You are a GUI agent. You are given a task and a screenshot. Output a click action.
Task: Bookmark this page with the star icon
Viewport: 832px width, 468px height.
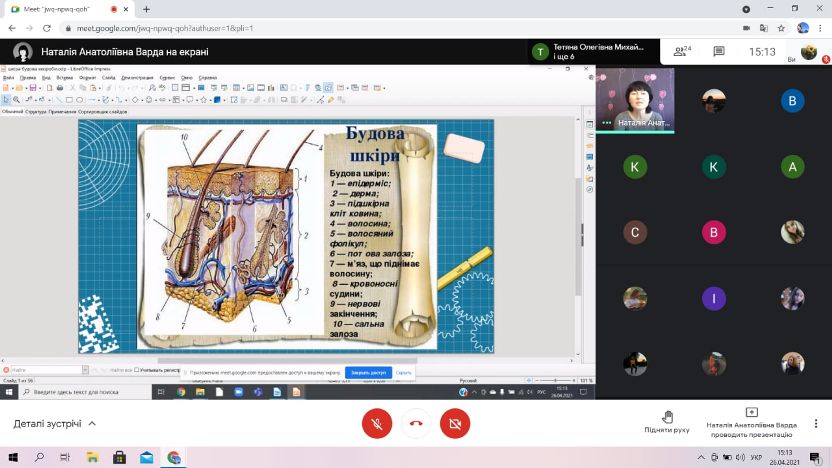point(780,28)
